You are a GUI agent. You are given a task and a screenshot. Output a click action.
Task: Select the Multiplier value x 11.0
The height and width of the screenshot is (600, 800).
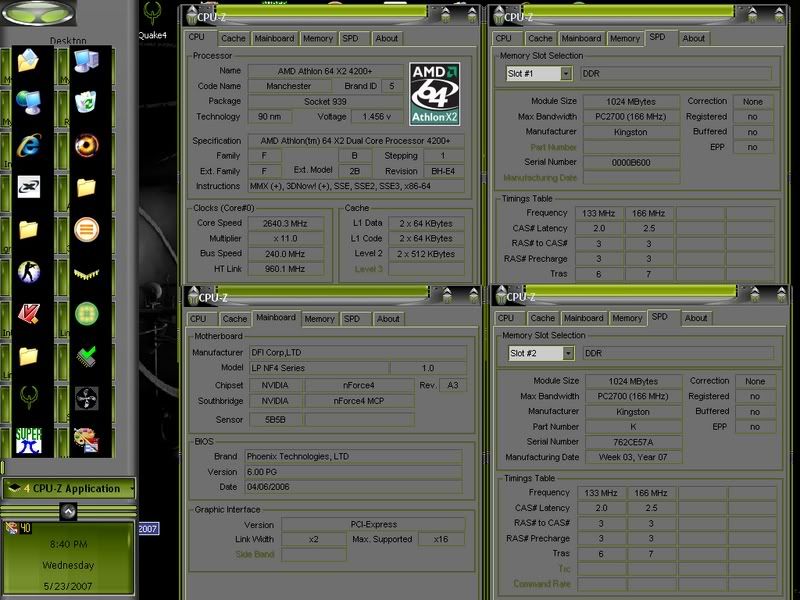point(285,238)
